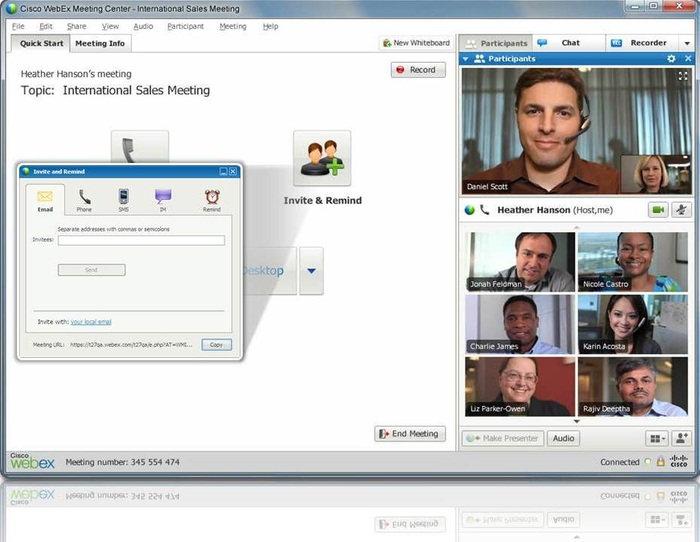Click the phone icon beside Heather Hanson
The height and width of the screenshot is (542, 700).
tap(484, 209)
